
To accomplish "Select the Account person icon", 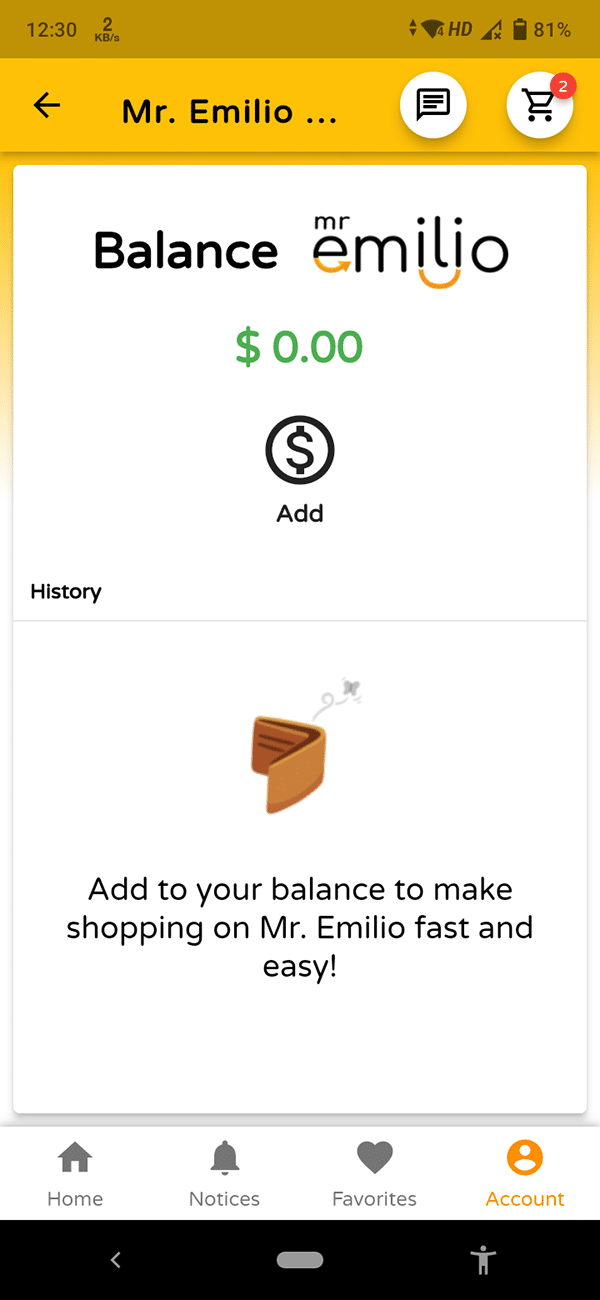I will pyautogui.click(x=524, y=1157).
